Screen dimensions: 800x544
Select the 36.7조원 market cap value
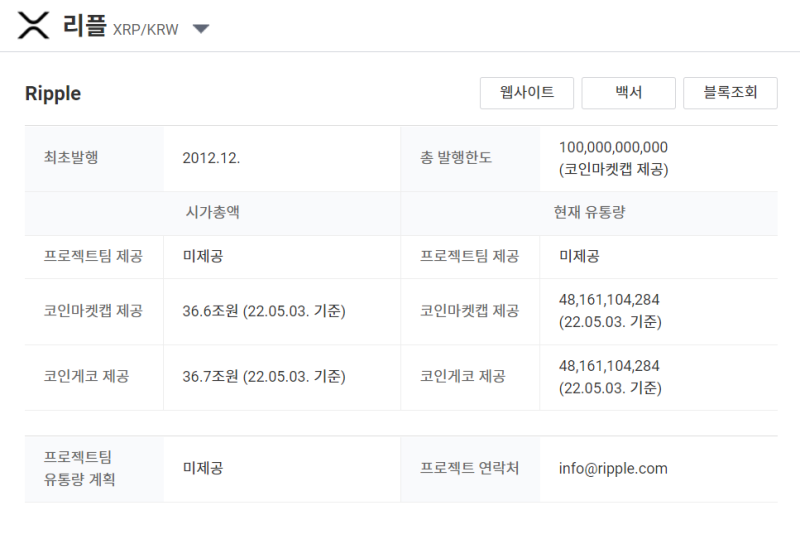(x=210, y=377)
